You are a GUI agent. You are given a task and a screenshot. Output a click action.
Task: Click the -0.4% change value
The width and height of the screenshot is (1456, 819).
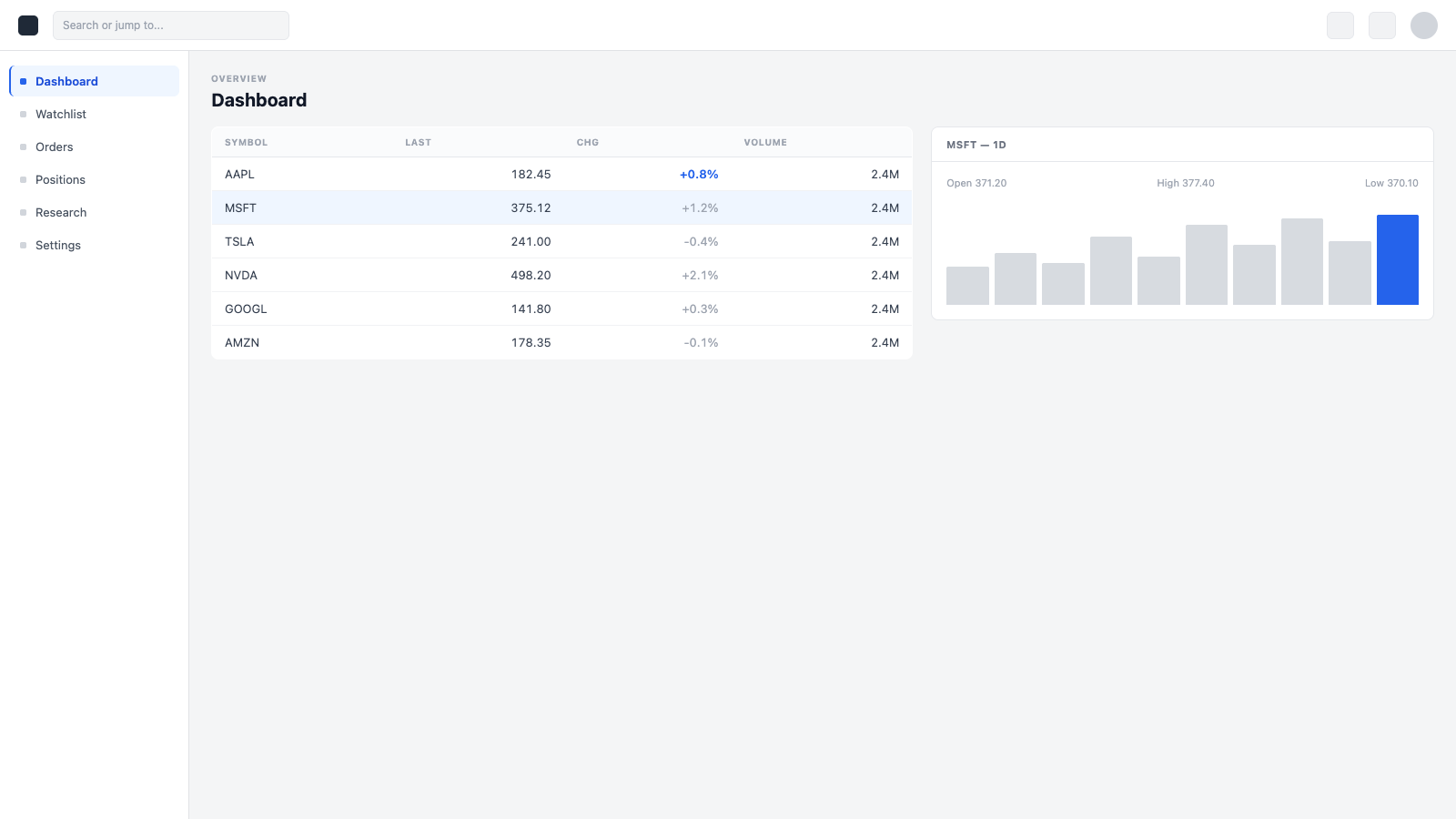tap(701, 241)
